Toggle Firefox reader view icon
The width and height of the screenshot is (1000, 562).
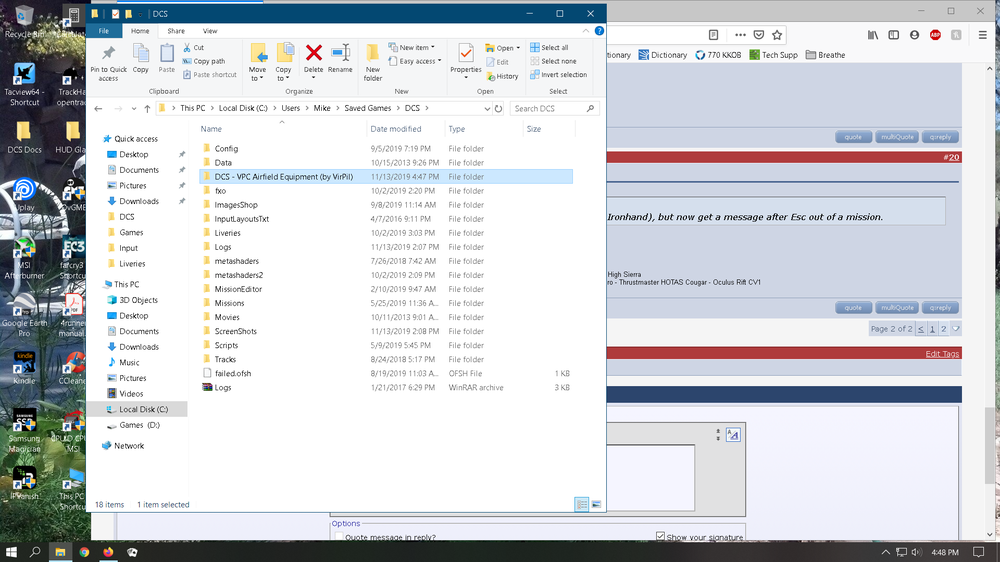[714, 35]
